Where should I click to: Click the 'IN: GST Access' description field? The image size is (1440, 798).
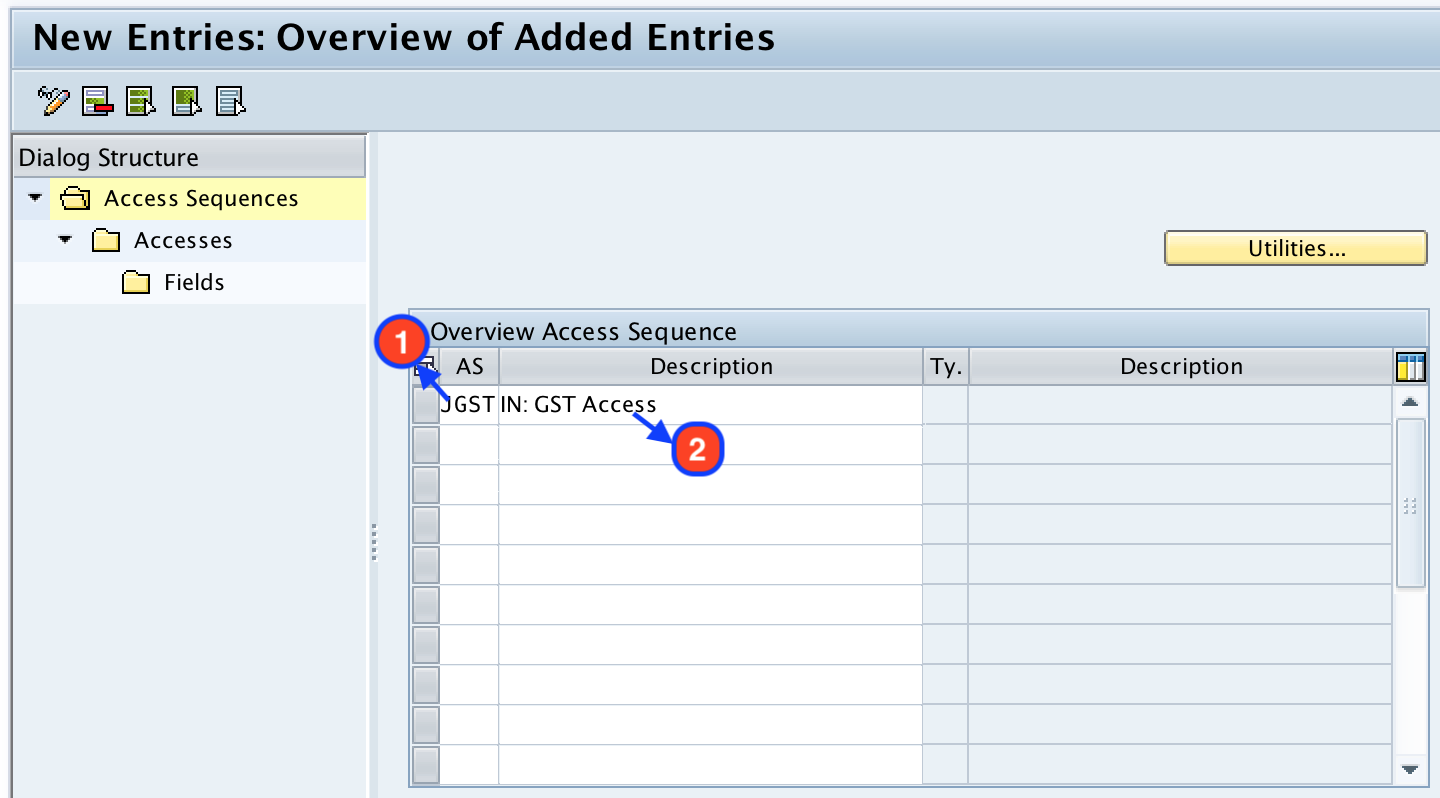click(710, 405)
